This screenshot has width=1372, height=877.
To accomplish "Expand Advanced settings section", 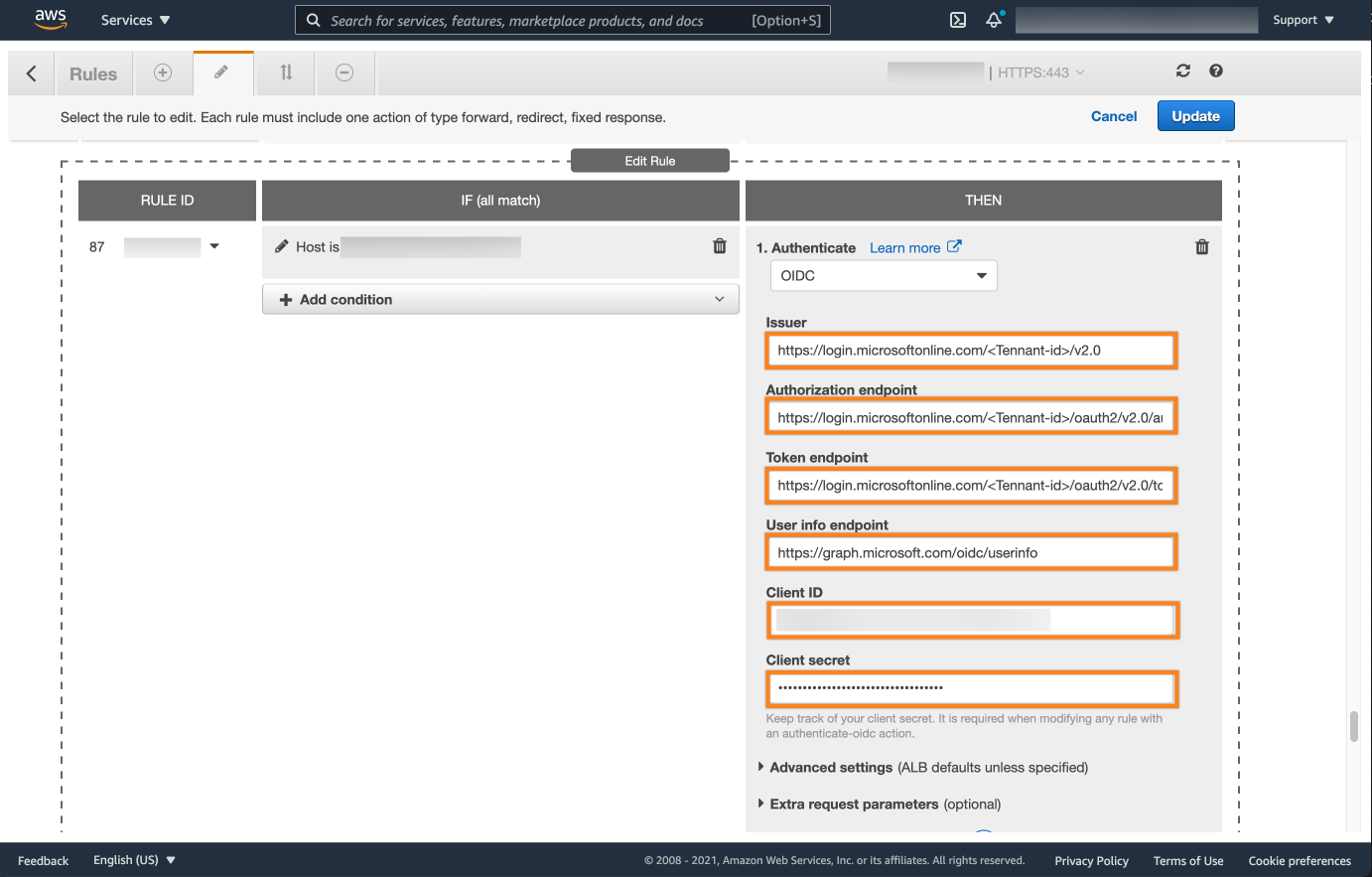I will point(831,768).
